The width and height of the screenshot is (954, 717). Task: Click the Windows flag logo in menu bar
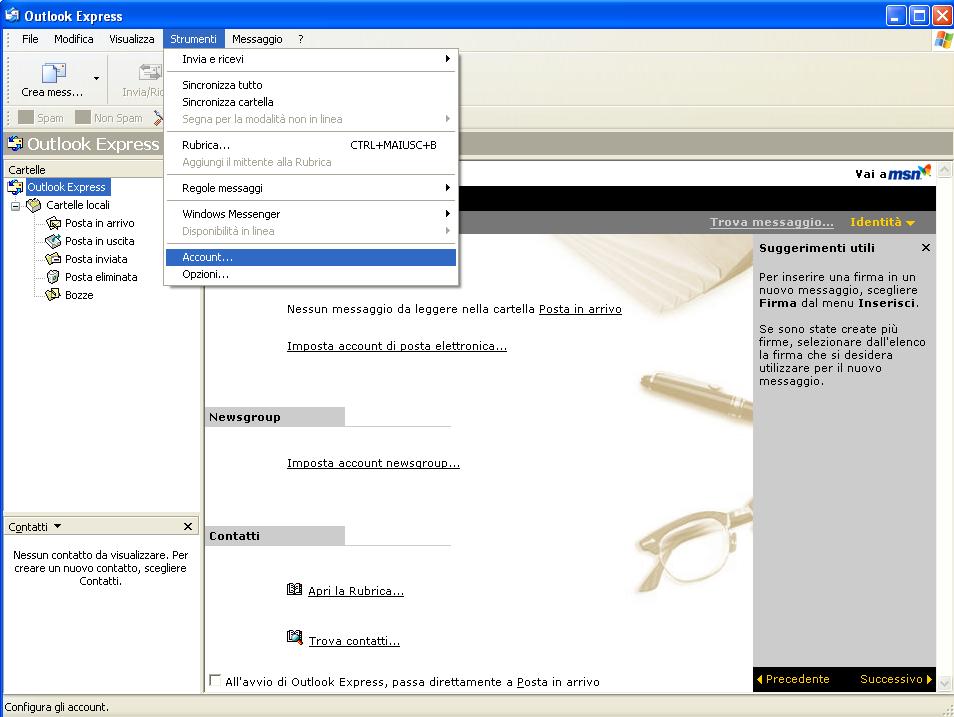click(943, 40)
